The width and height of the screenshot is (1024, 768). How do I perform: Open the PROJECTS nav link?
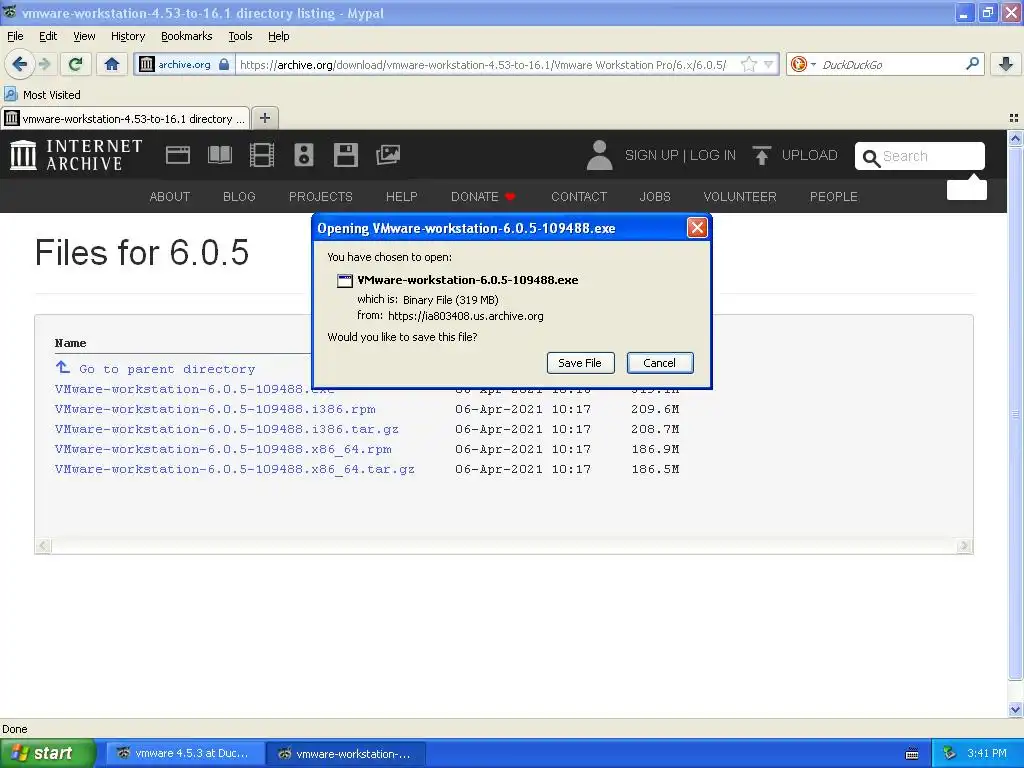321,197
